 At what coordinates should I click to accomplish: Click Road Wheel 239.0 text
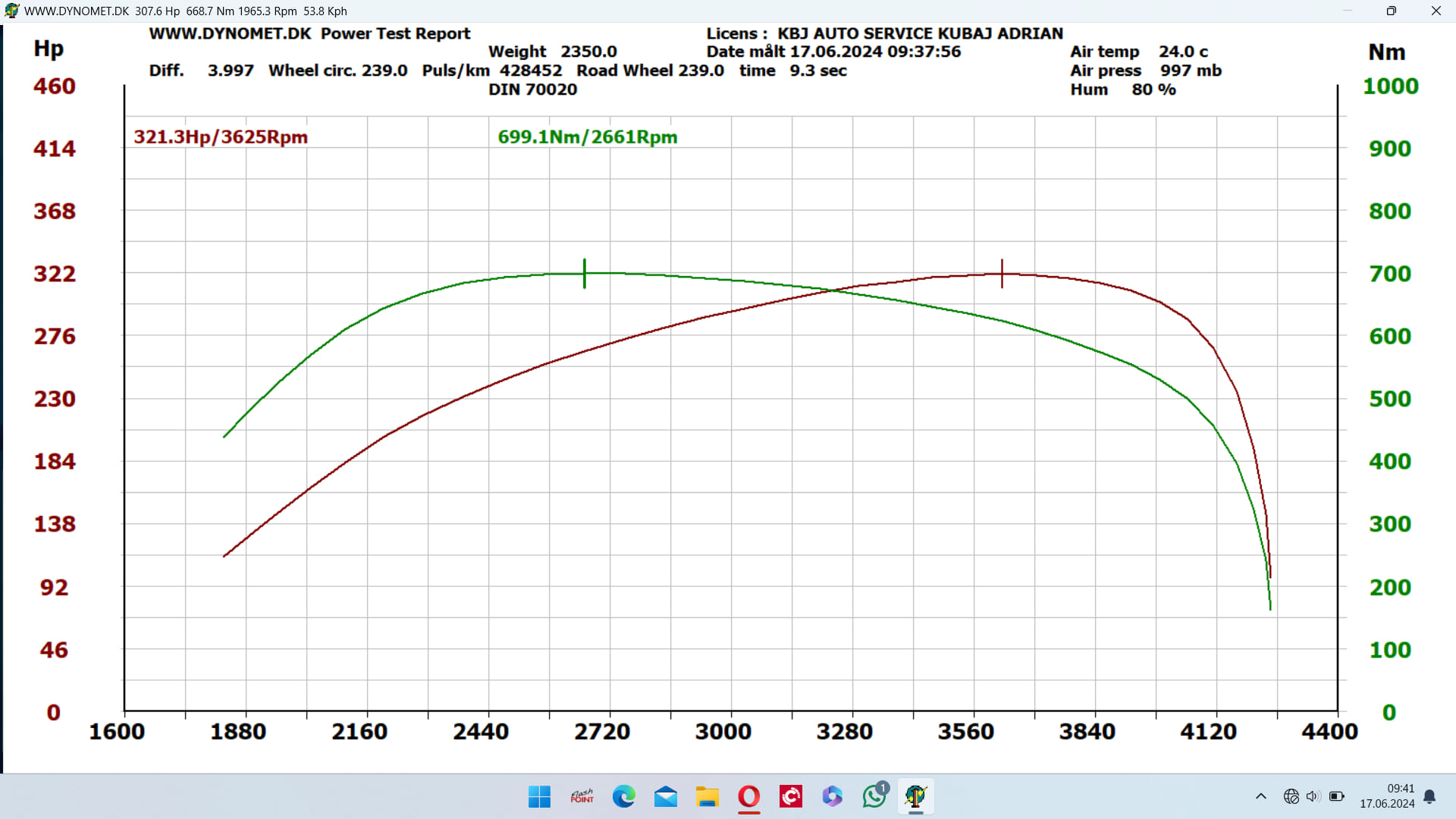point(651,71)
